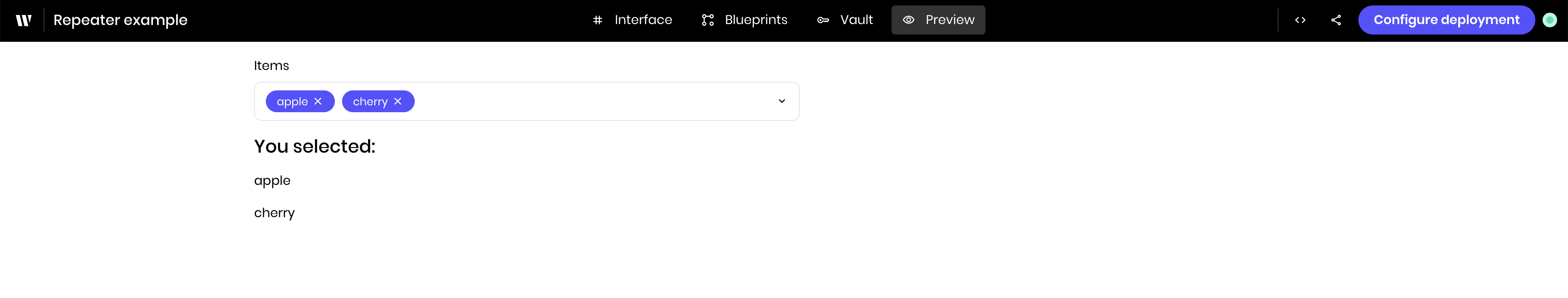
Task: Click the Configure deployment button
Action: point(1446,20)
